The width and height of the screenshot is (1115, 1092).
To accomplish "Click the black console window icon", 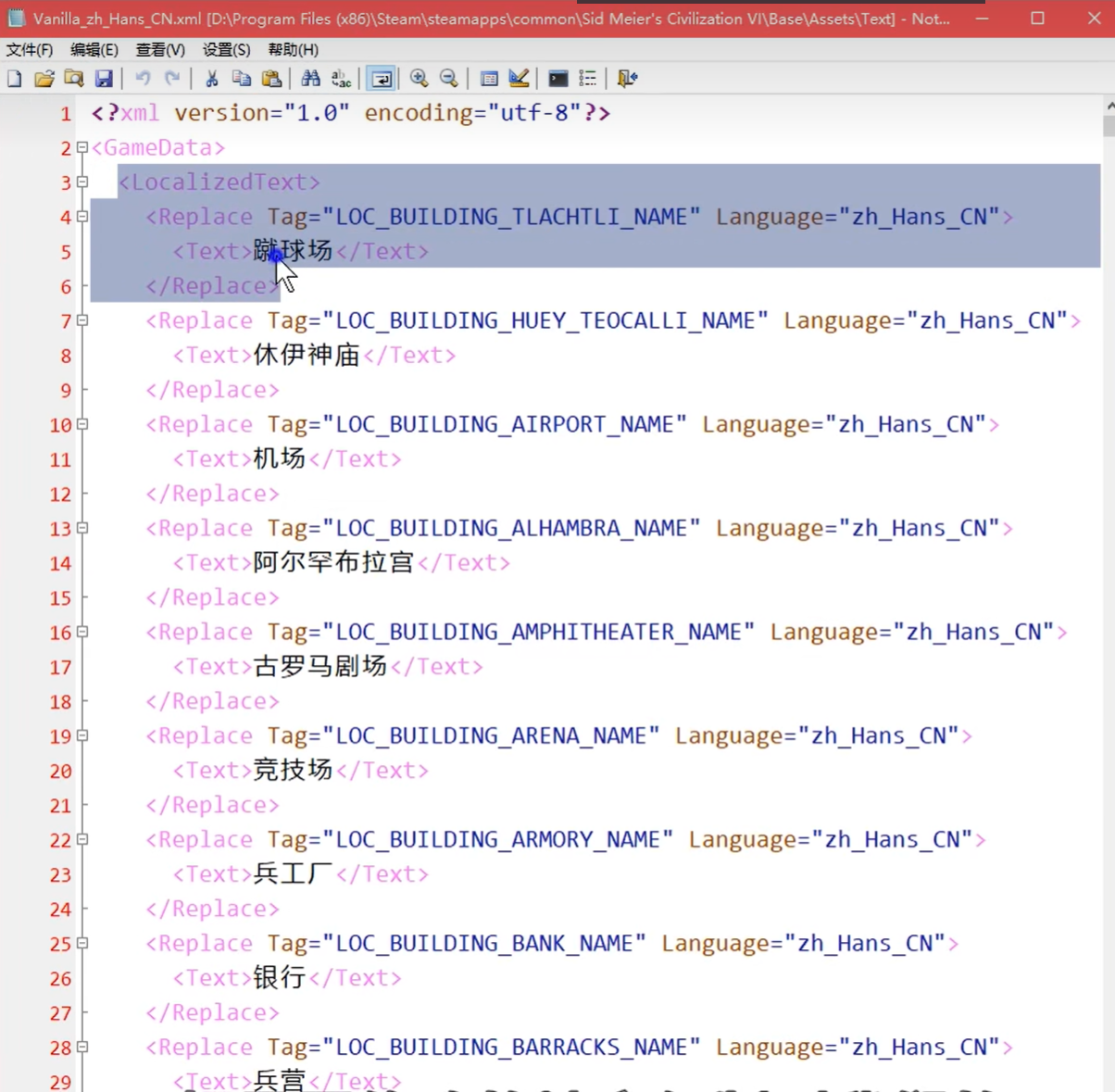I will [x=557, y=79].
